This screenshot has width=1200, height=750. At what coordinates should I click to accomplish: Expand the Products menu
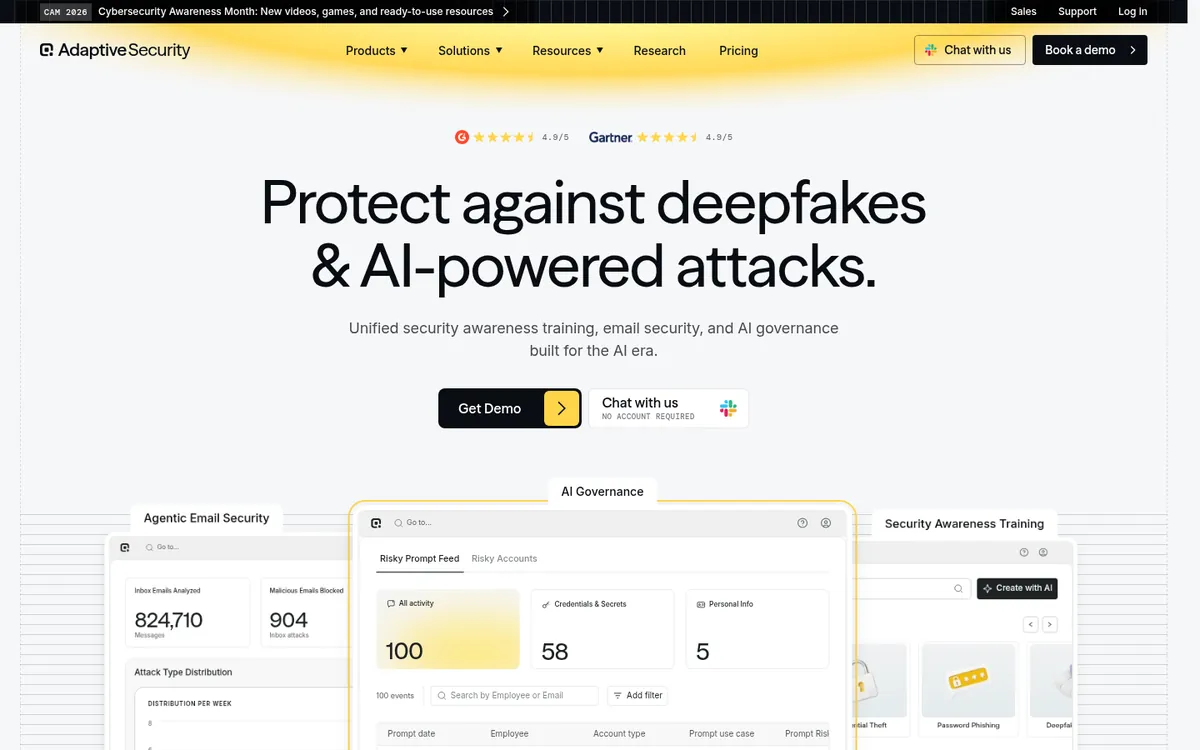[376, 50]
